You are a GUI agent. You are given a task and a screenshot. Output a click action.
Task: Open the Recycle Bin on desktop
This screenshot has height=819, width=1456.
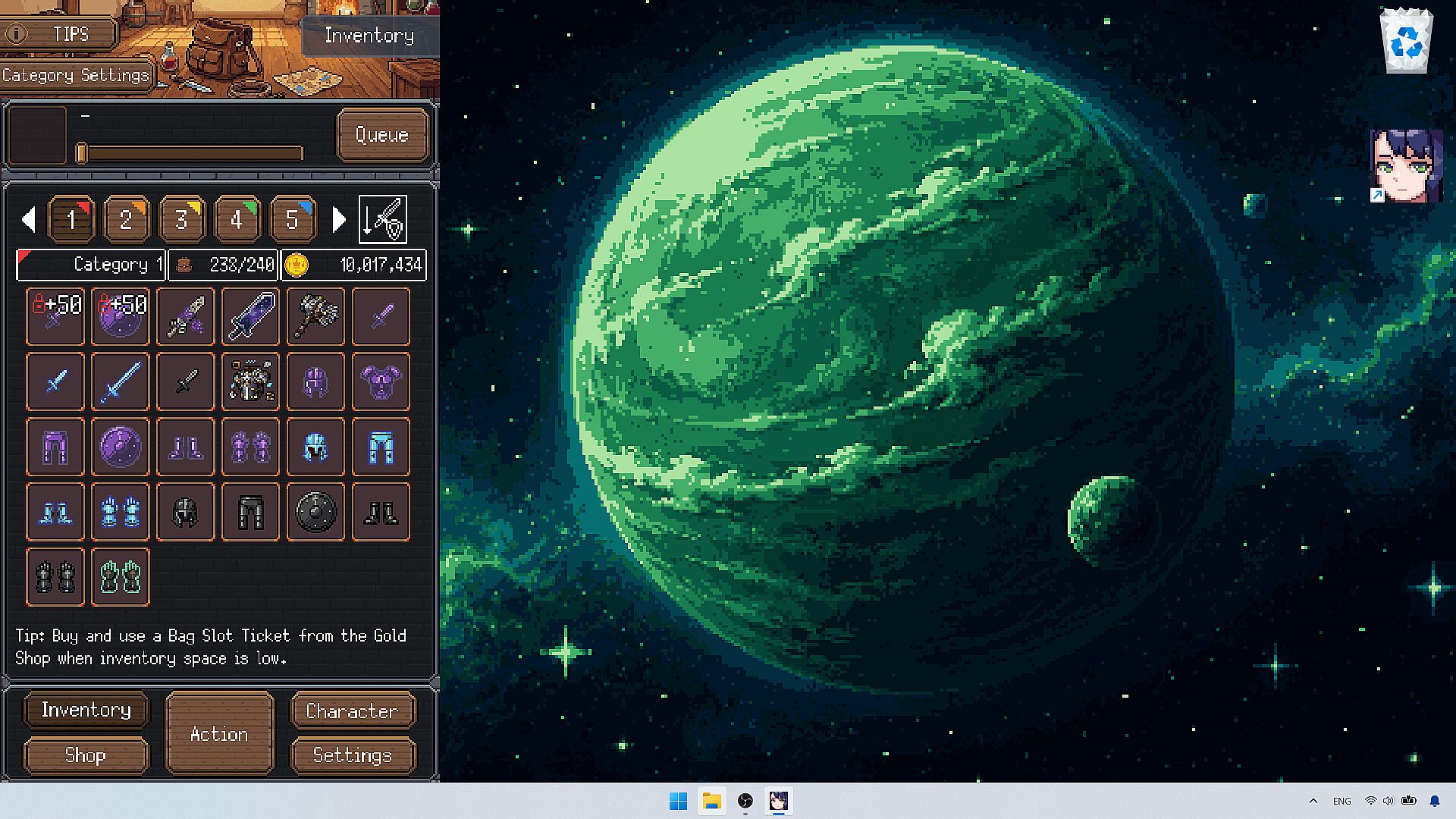pos(1406,41)
